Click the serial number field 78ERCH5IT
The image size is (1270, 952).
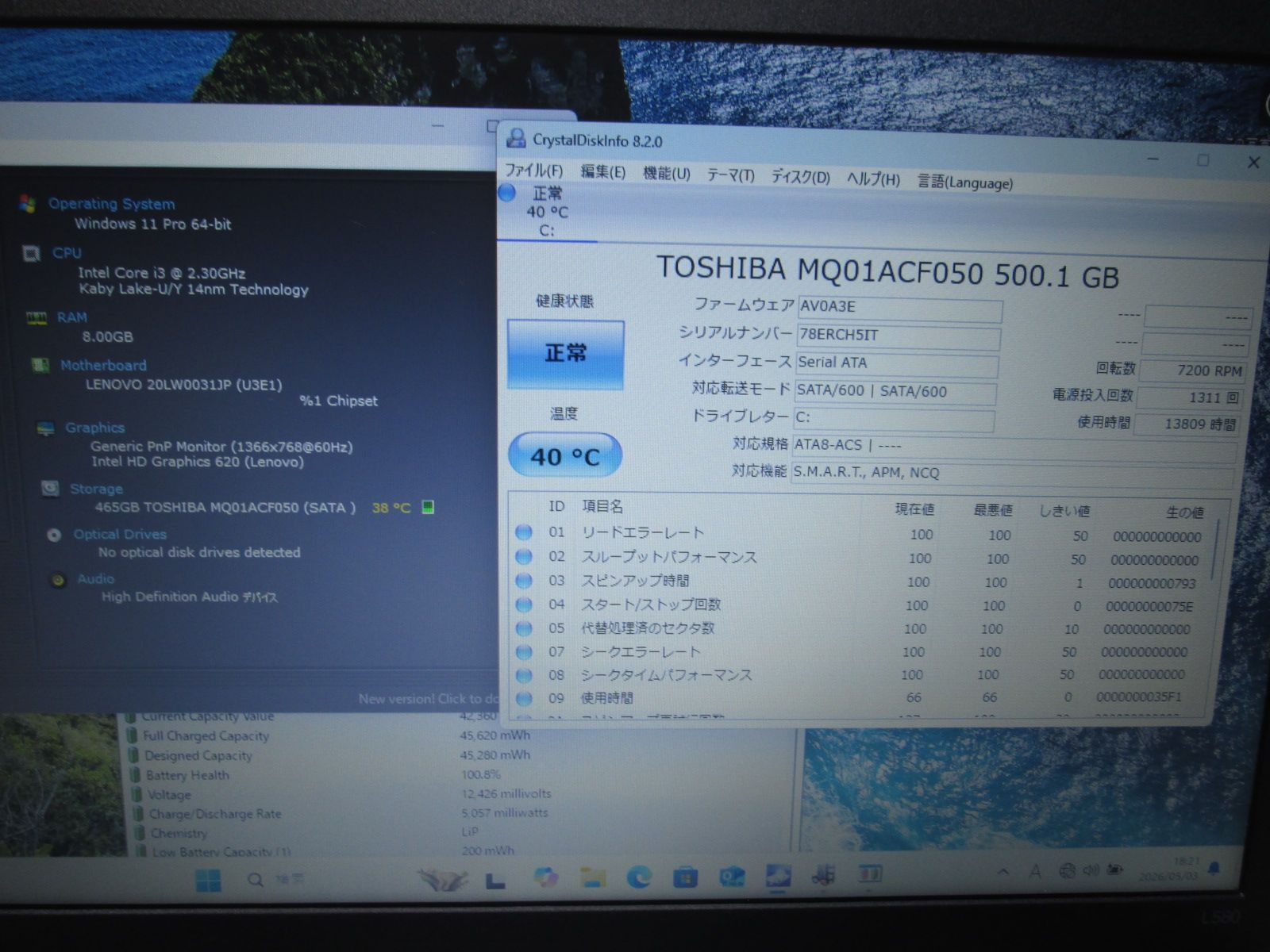(x=898, y=336)
